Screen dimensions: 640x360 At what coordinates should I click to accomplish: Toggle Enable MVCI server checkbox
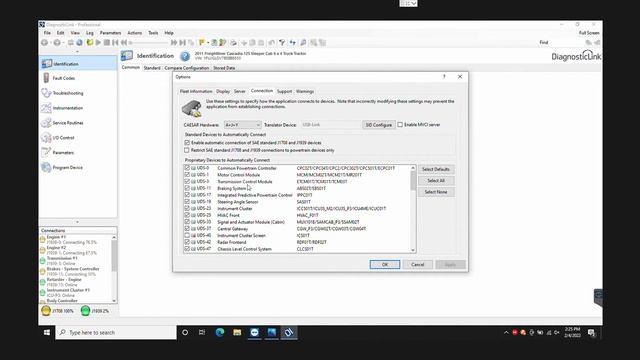point(400,124)
